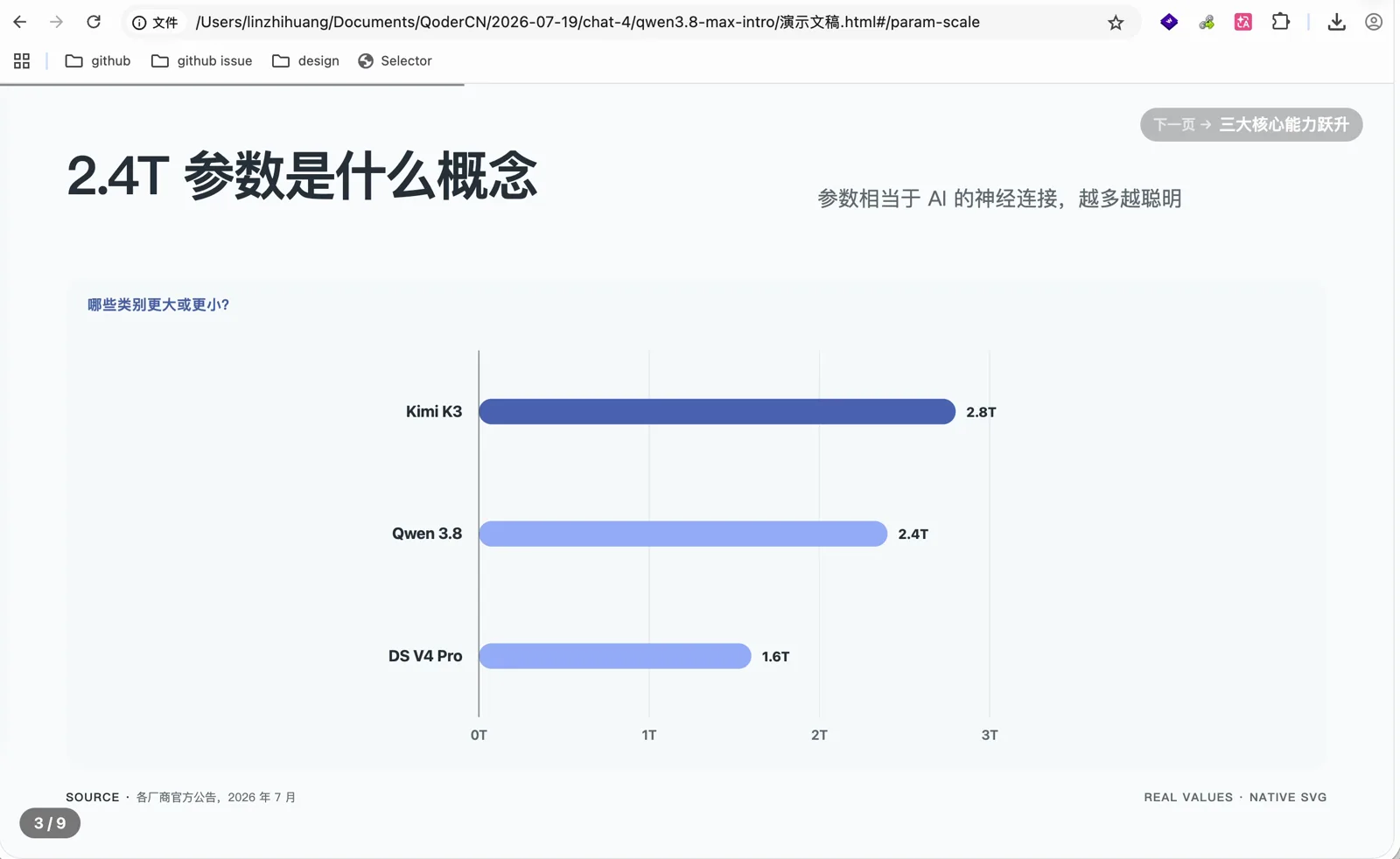The height and width of the screenshot is (859, 1400).
Task: Click the Kimi K3 dark blue bar
Action: point(717,411)
